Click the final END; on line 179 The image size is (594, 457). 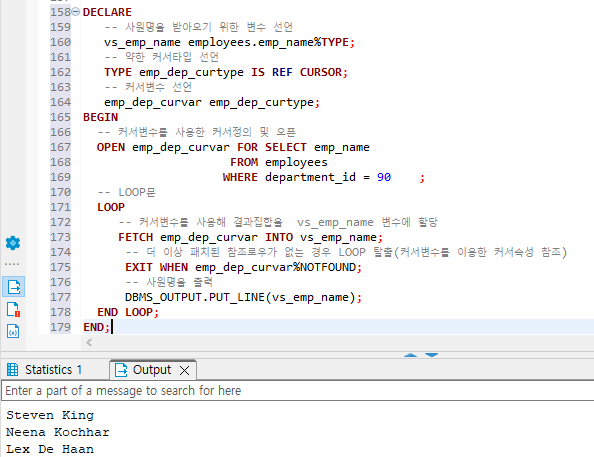point(96,327)
